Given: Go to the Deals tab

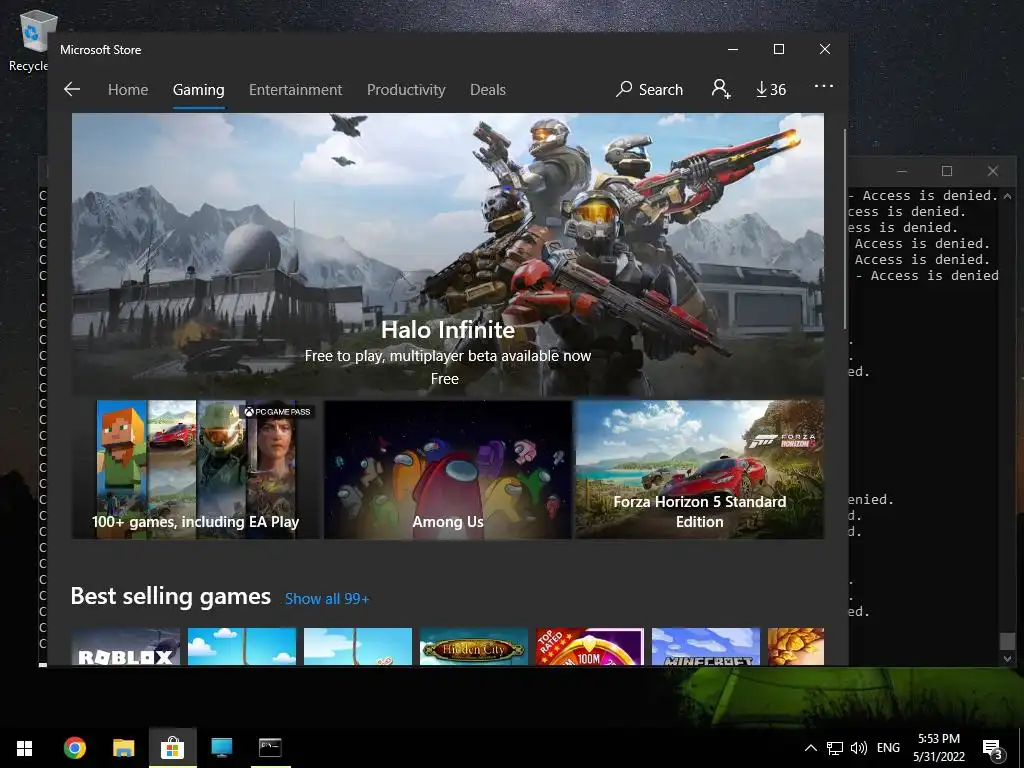Looking at the screenshot, I should (x=488, y=89).
